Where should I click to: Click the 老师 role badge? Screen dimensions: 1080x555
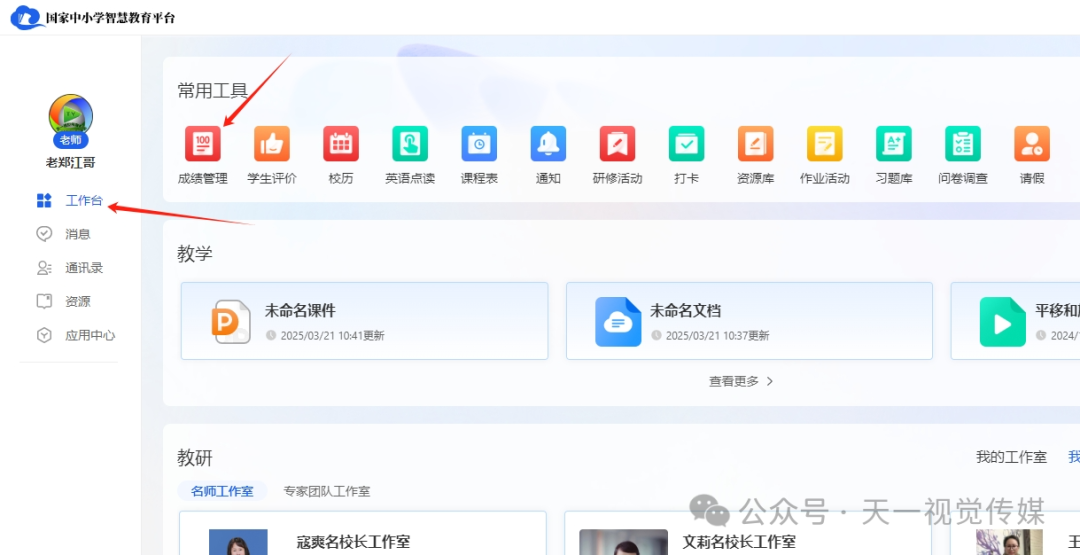(x=70, y=140)
